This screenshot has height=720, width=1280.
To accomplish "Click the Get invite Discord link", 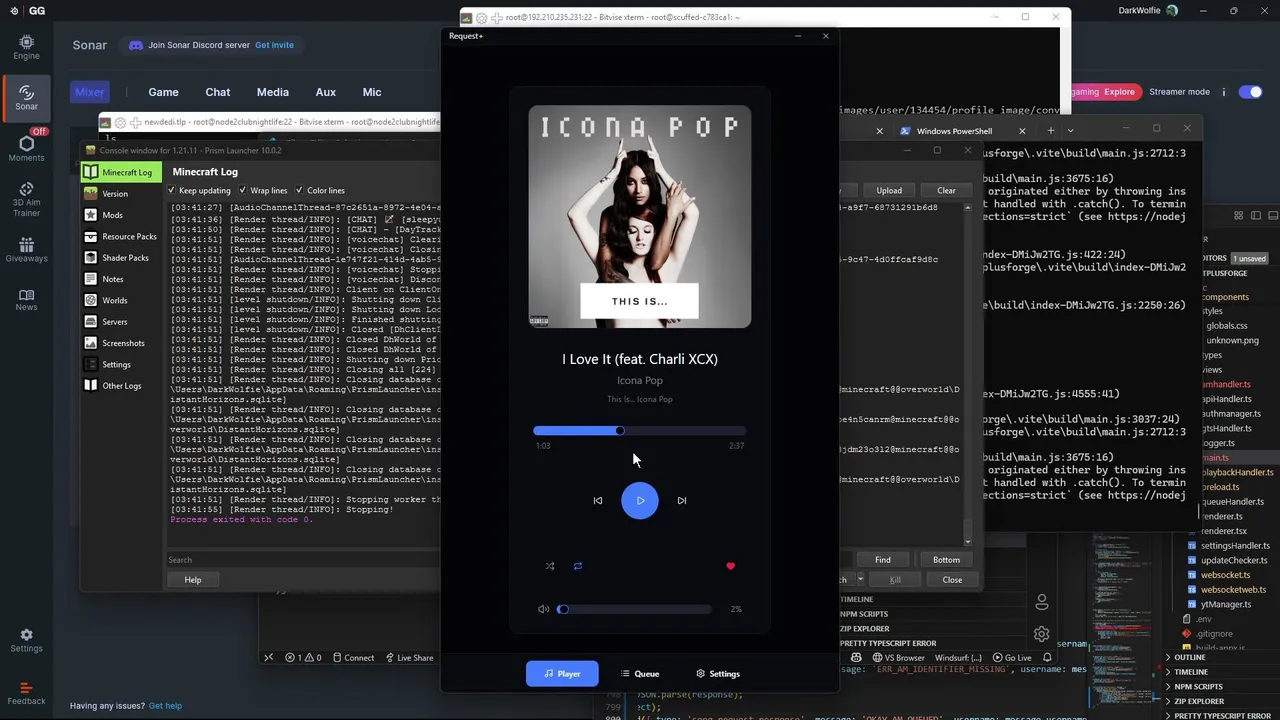I will click(x=274, y=45).
